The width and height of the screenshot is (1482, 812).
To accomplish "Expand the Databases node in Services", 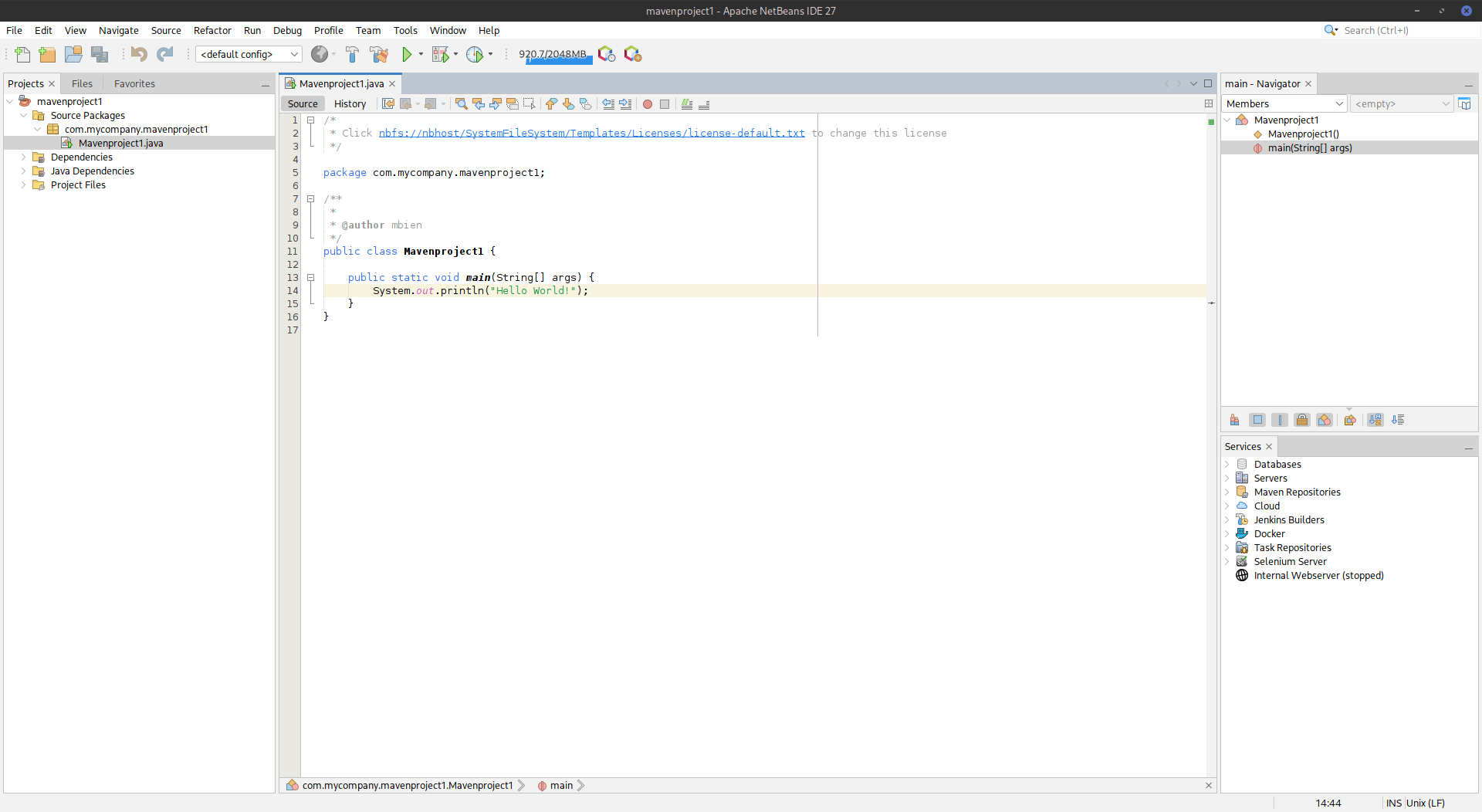I will 1227,465.
